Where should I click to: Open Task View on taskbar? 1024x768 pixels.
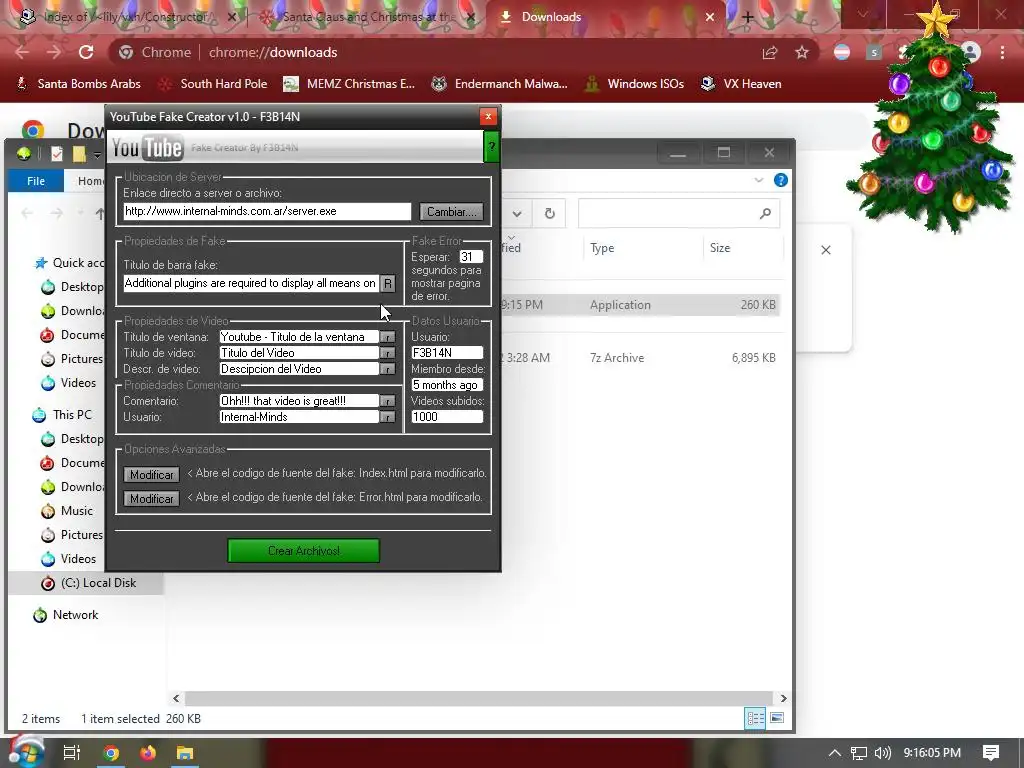click(x=72, y=753)
